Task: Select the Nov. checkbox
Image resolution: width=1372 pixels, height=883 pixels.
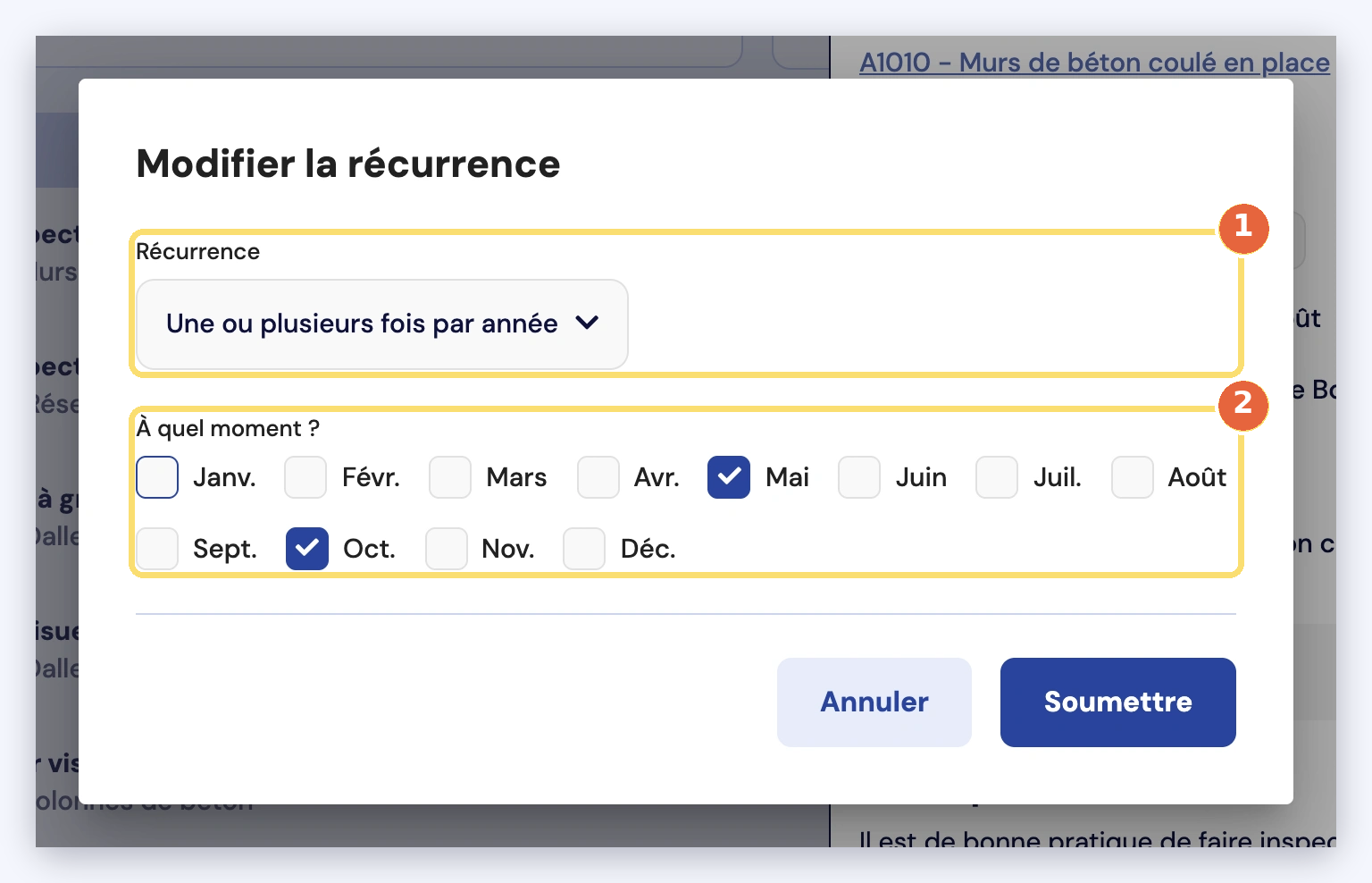Action: (447, 549)
